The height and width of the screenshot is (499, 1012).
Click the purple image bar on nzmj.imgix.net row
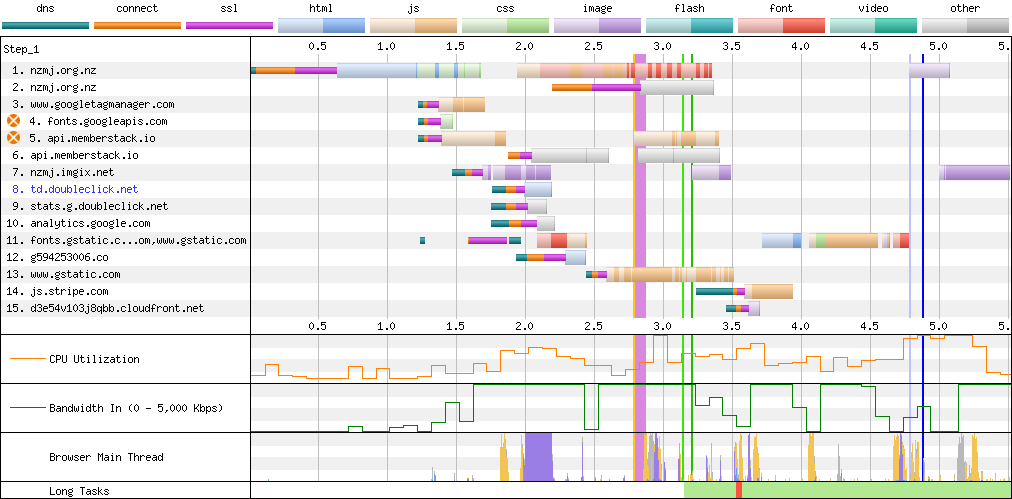tap(975, 172)
